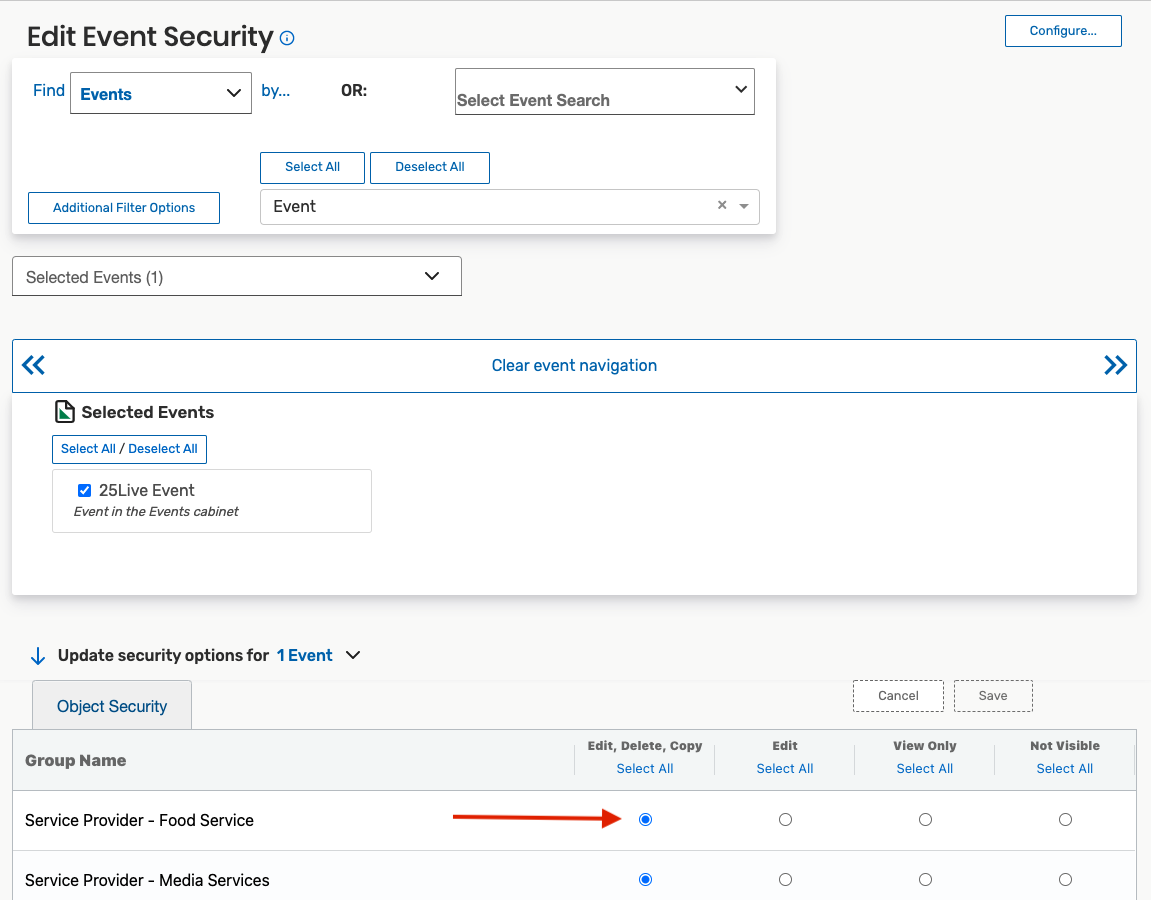Set Food Service to View Only
Screen dimensions: 1151x900
click(x=925, y=820)
